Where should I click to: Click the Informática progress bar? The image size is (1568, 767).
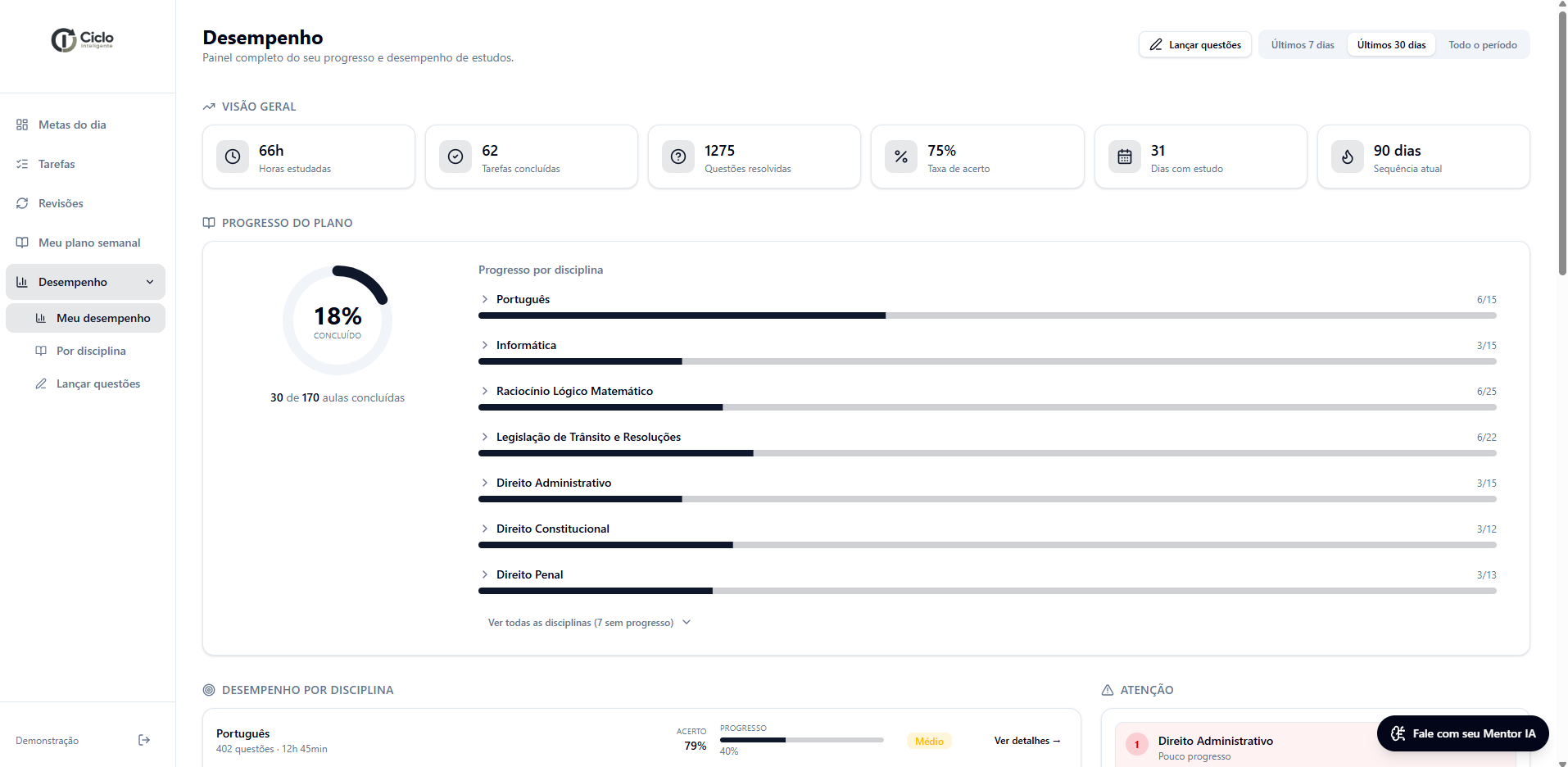(987, 361)
